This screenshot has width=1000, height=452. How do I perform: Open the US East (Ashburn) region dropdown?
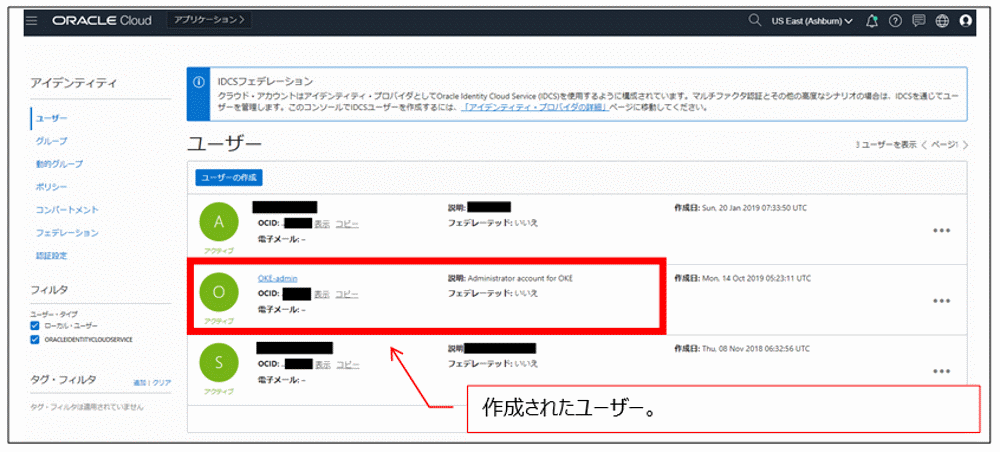pos(812,21)
